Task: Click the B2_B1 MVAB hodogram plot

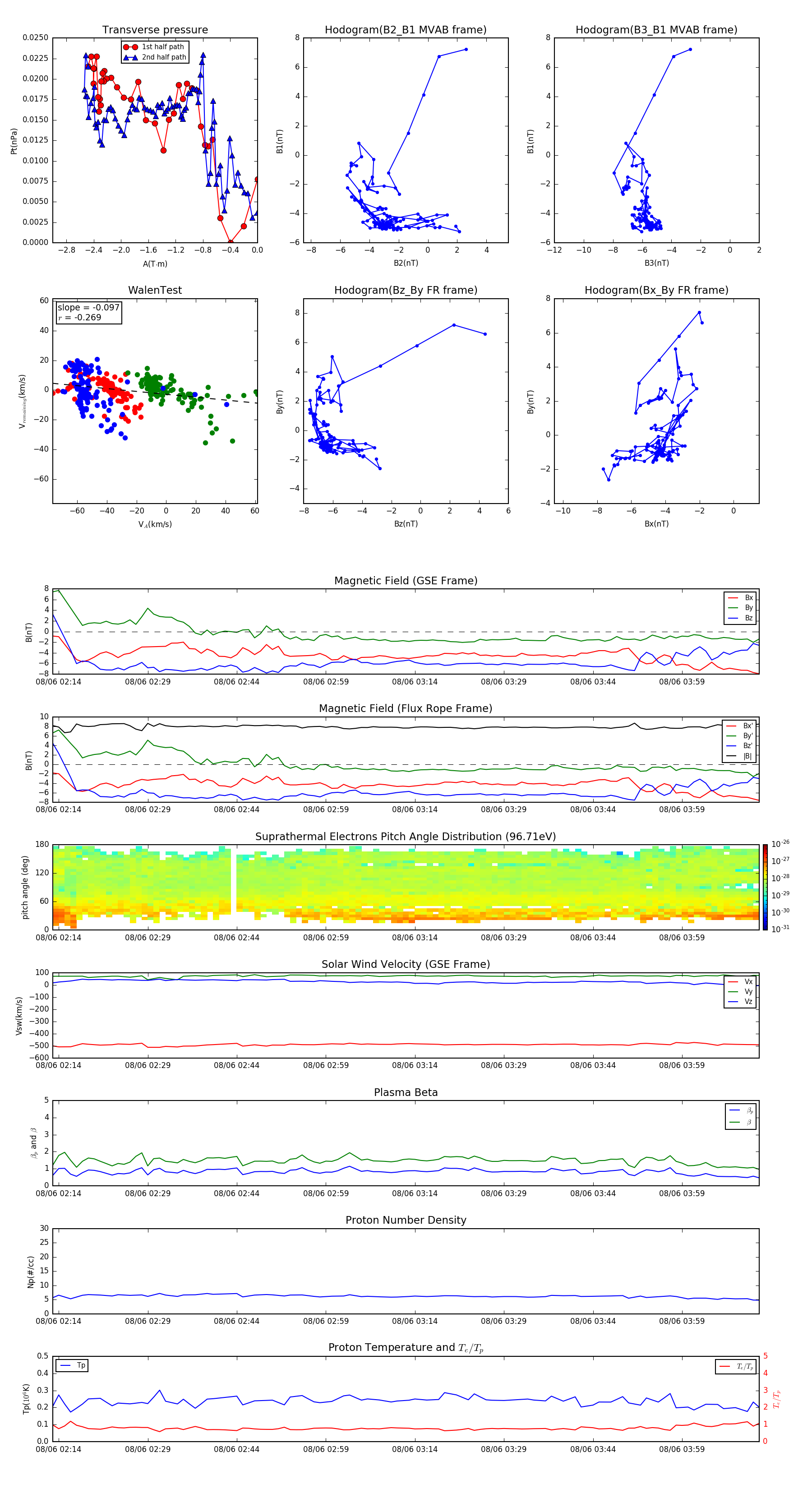Action: click(x=406, y=140)
